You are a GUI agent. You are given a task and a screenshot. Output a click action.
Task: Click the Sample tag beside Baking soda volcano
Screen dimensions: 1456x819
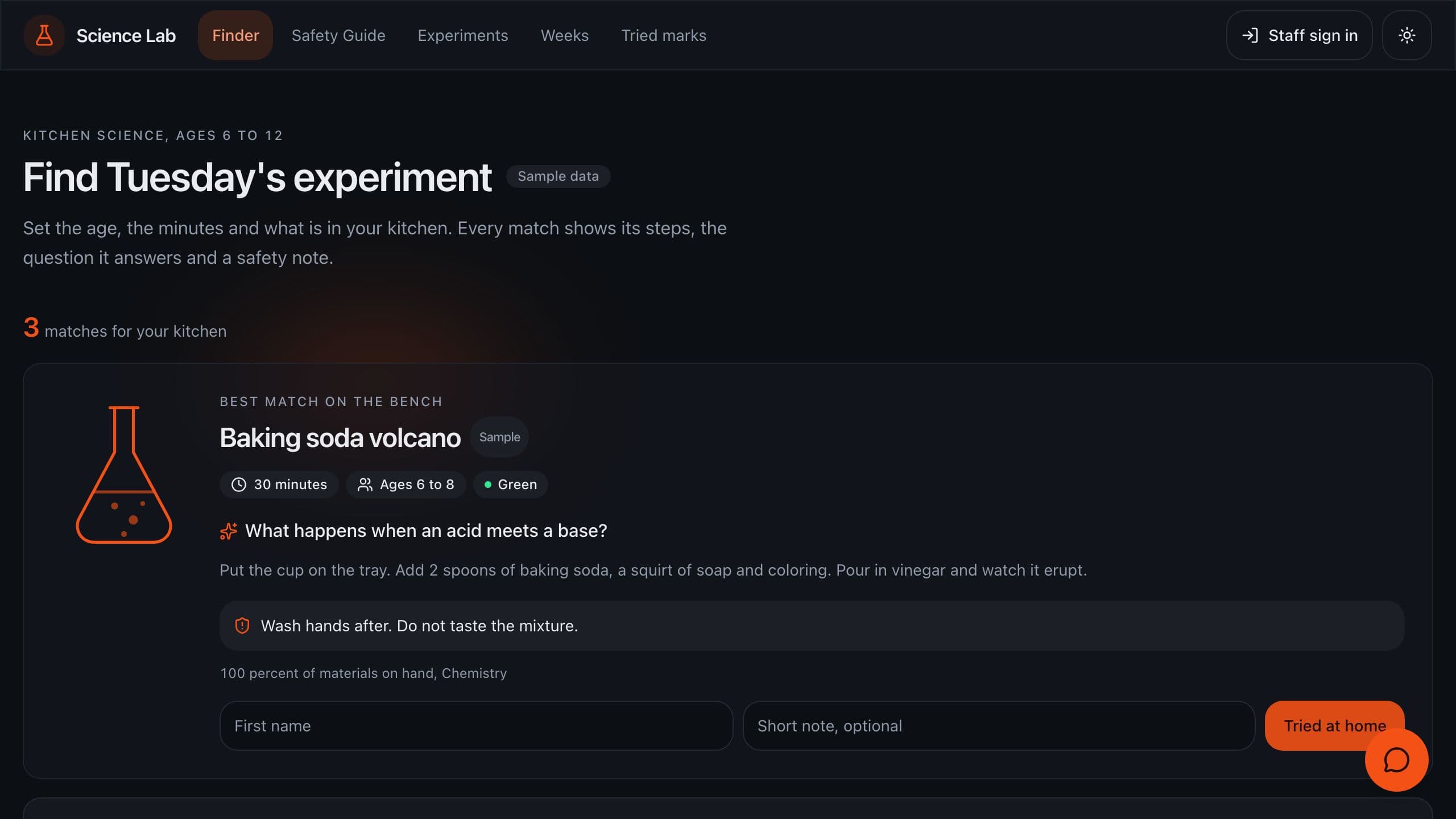coord(499,437)
